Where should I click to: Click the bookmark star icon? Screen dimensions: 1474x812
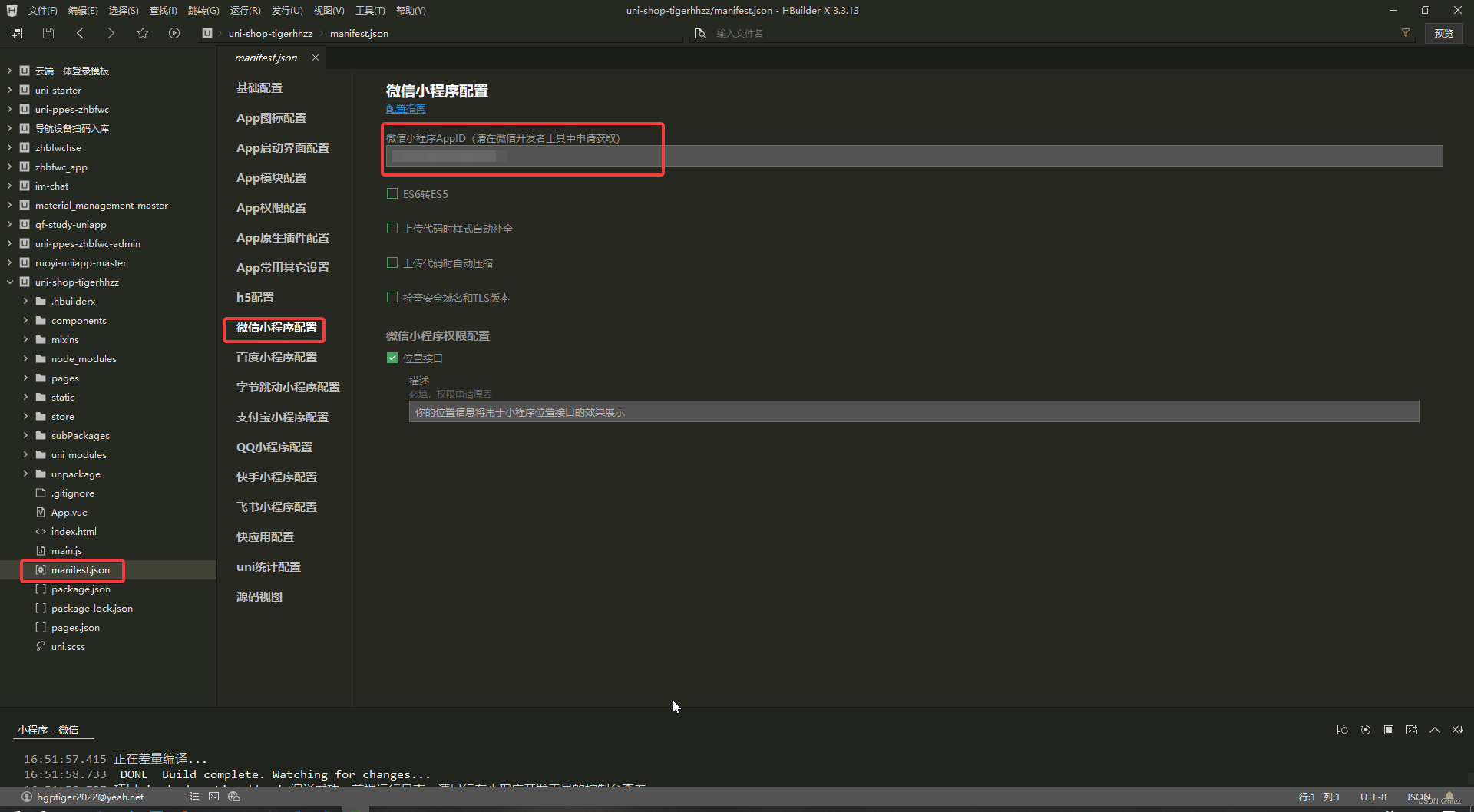[143, 33]
